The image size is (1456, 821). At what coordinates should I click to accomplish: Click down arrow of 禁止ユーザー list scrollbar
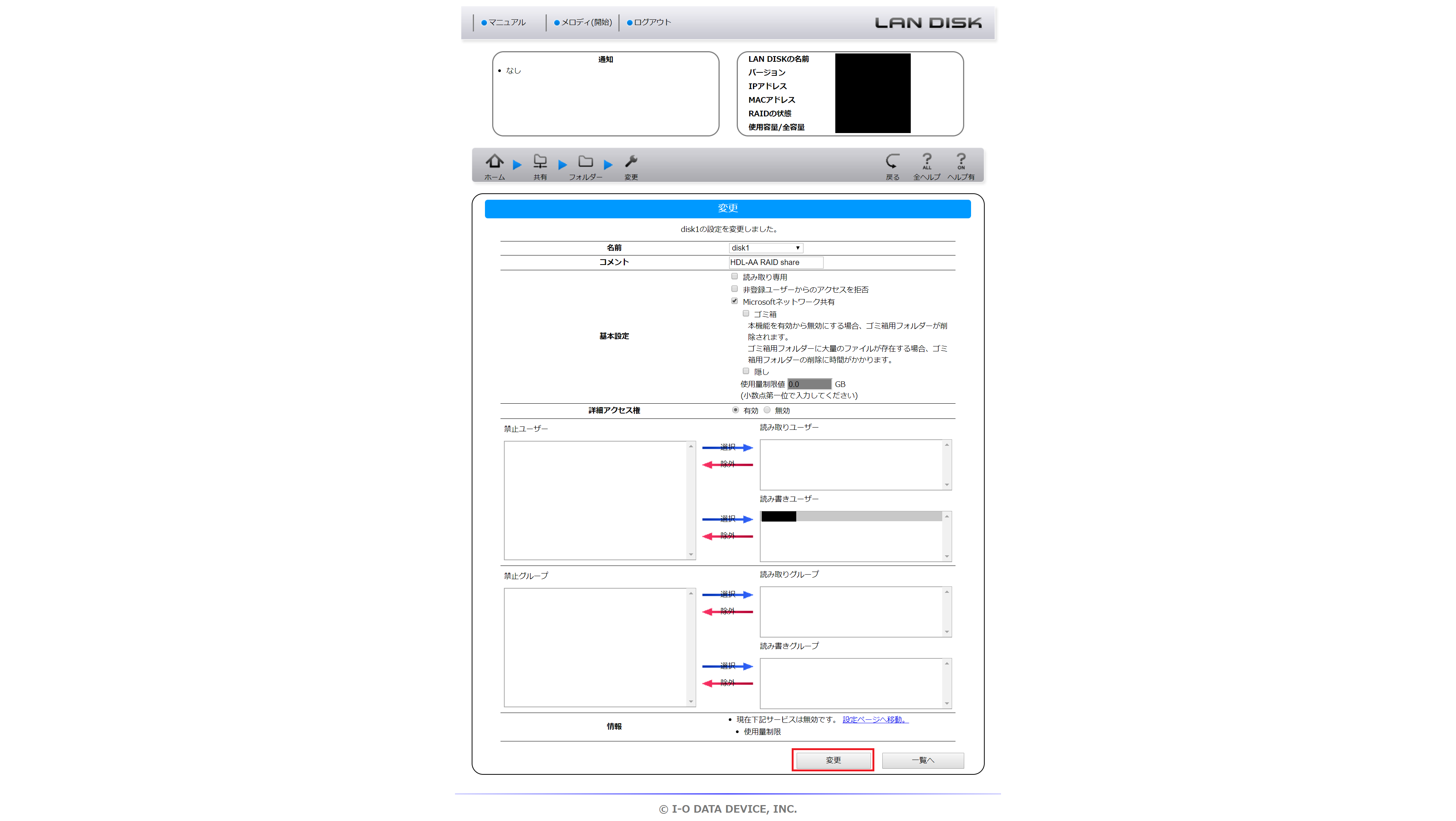(691, 555)
